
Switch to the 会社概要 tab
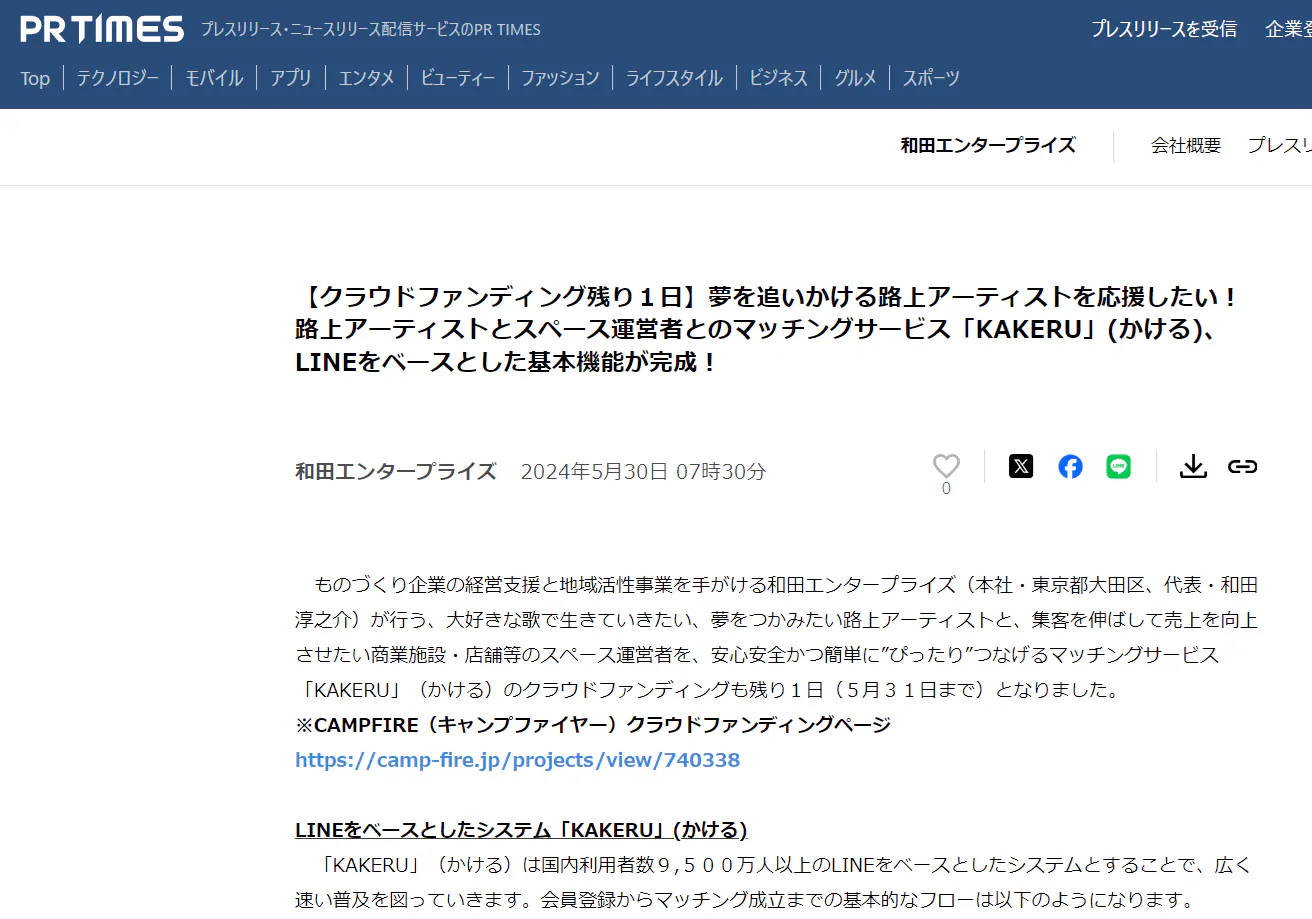[1185, 145]
